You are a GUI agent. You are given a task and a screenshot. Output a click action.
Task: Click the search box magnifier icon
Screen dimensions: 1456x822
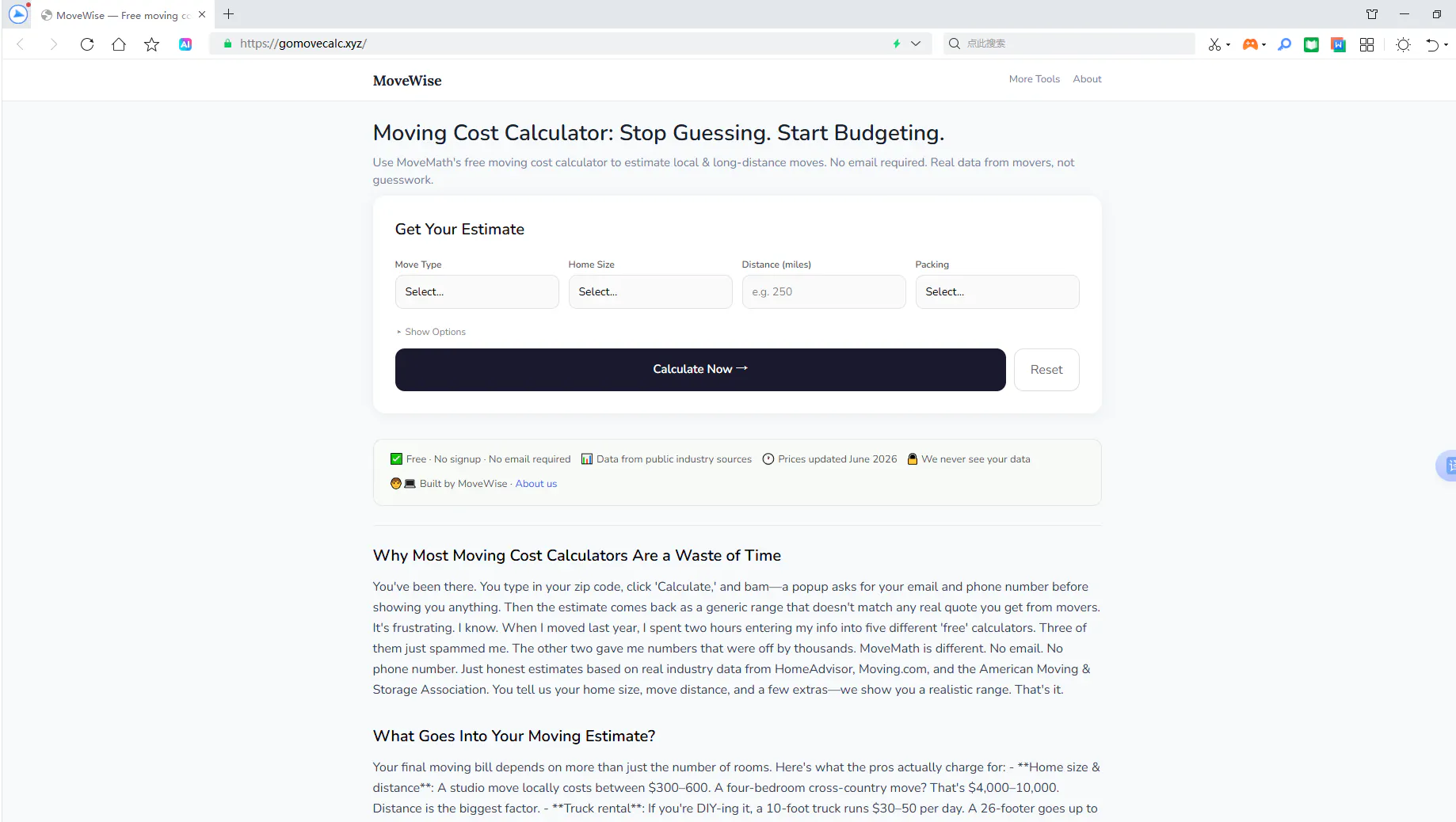(955, 44)
